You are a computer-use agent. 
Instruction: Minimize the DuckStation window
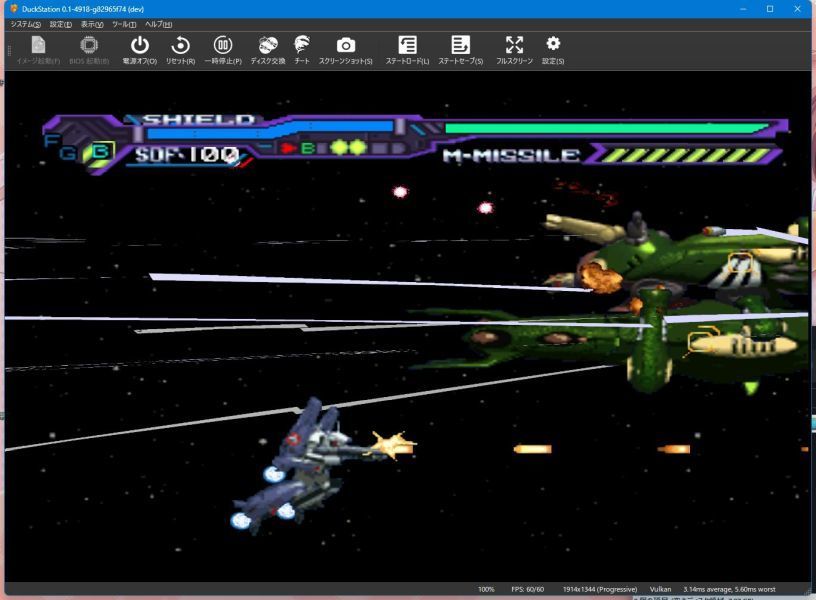click(x=743, y=9)
